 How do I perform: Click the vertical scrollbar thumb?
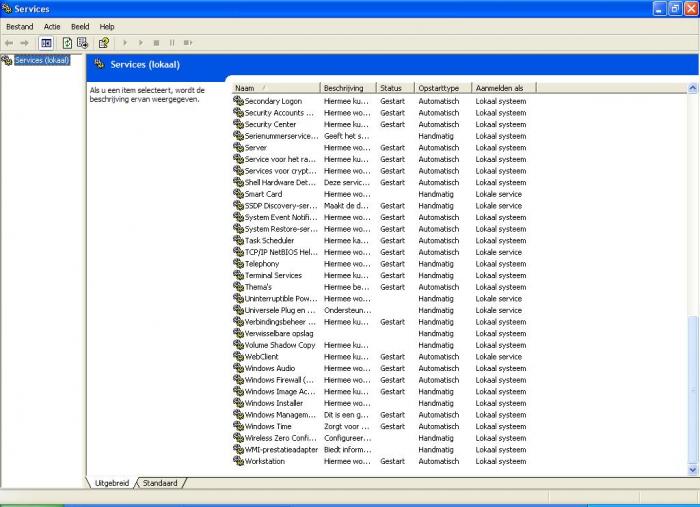(692, 390)
